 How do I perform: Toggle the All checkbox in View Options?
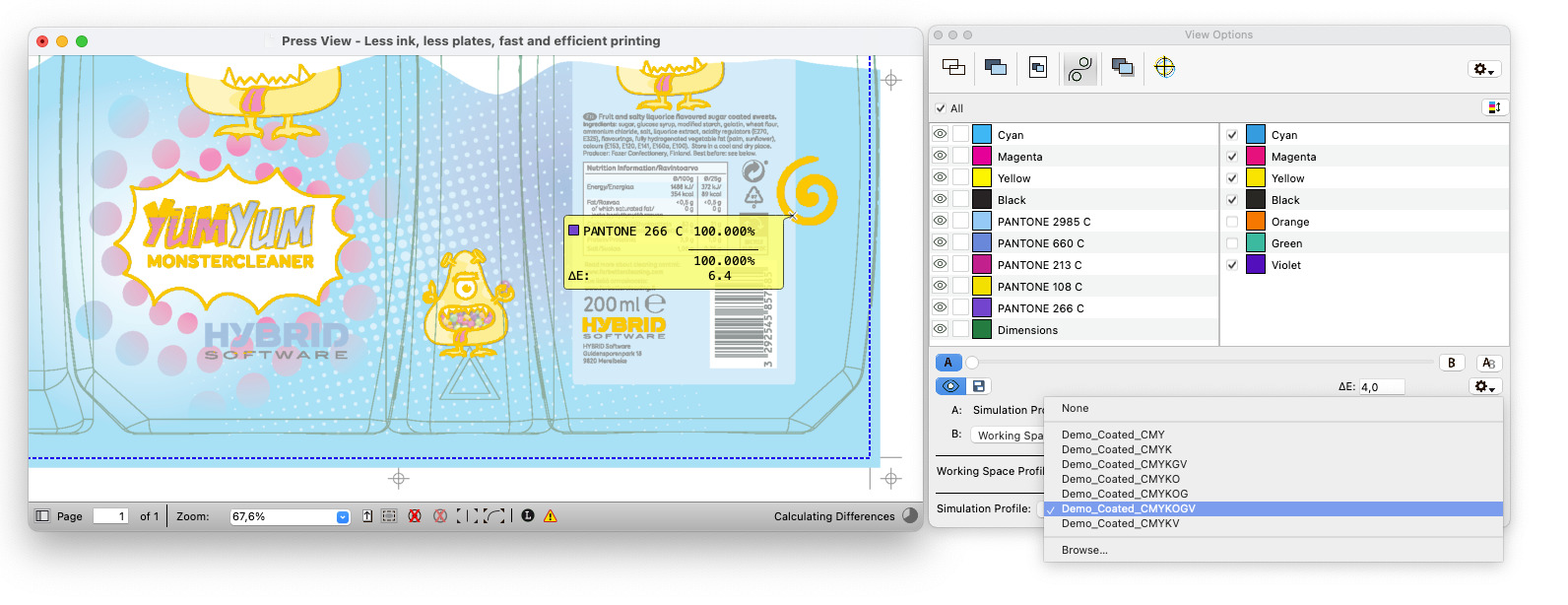[941, 108]
